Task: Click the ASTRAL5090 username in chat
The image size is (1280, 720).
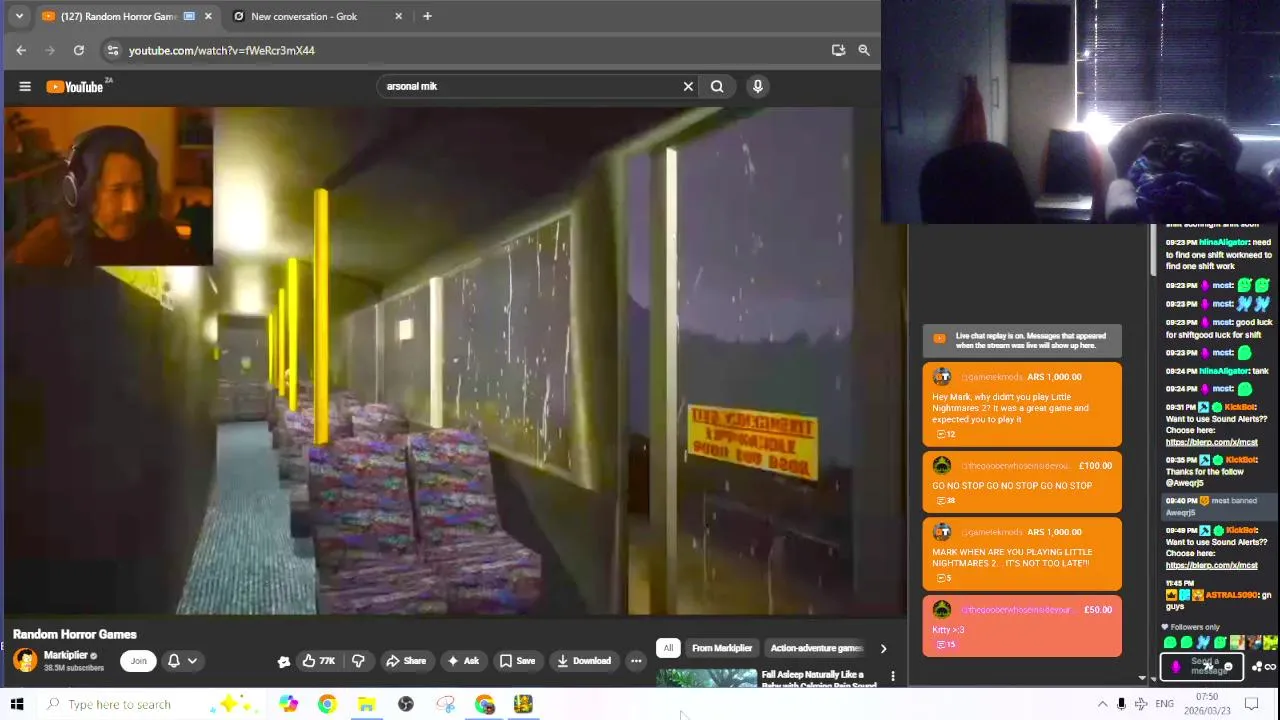Action: click(x=1231, y=595)
